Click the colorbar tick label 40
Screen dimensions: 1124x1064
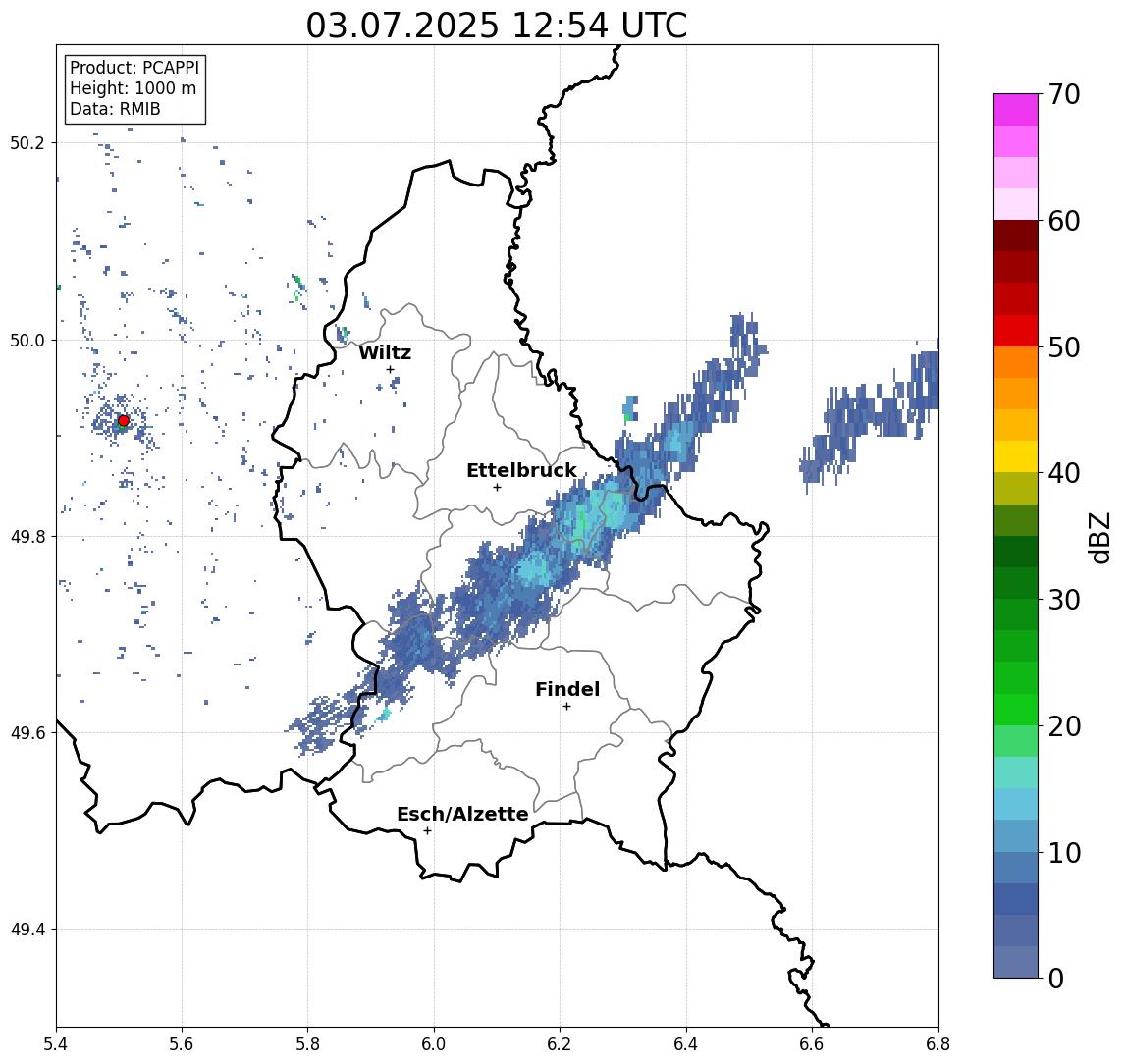tap(1064, 473)
